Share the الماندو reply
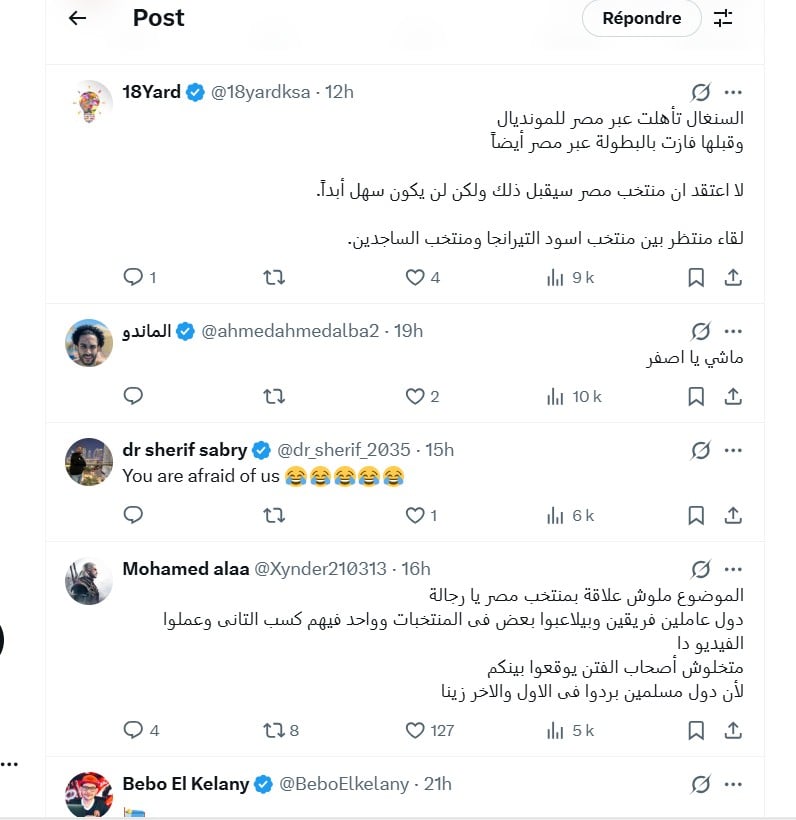 click(x=733, y=397)
